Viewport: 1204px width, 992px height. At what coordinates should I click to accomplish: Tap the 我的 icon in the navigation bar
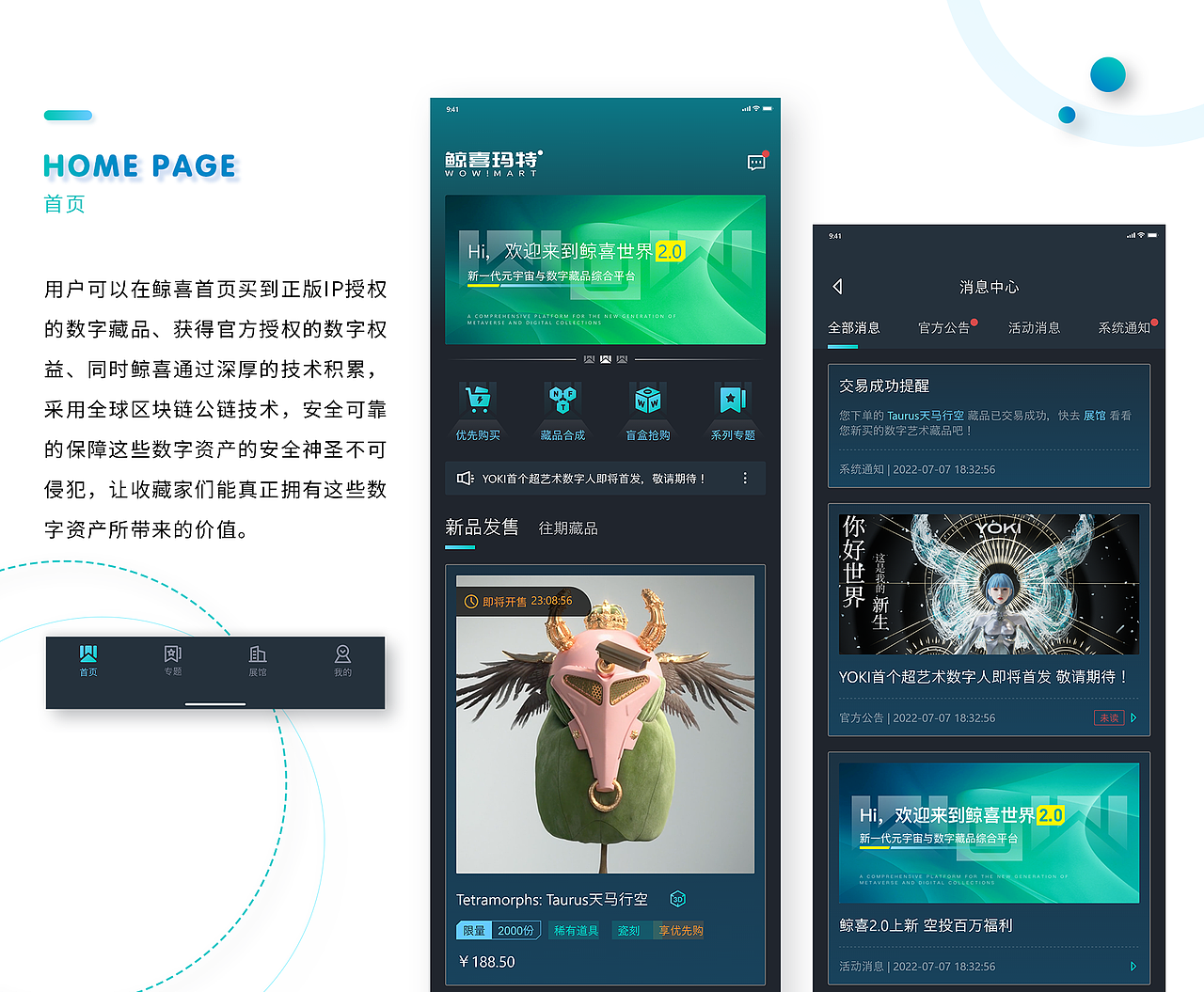point(342,653)
